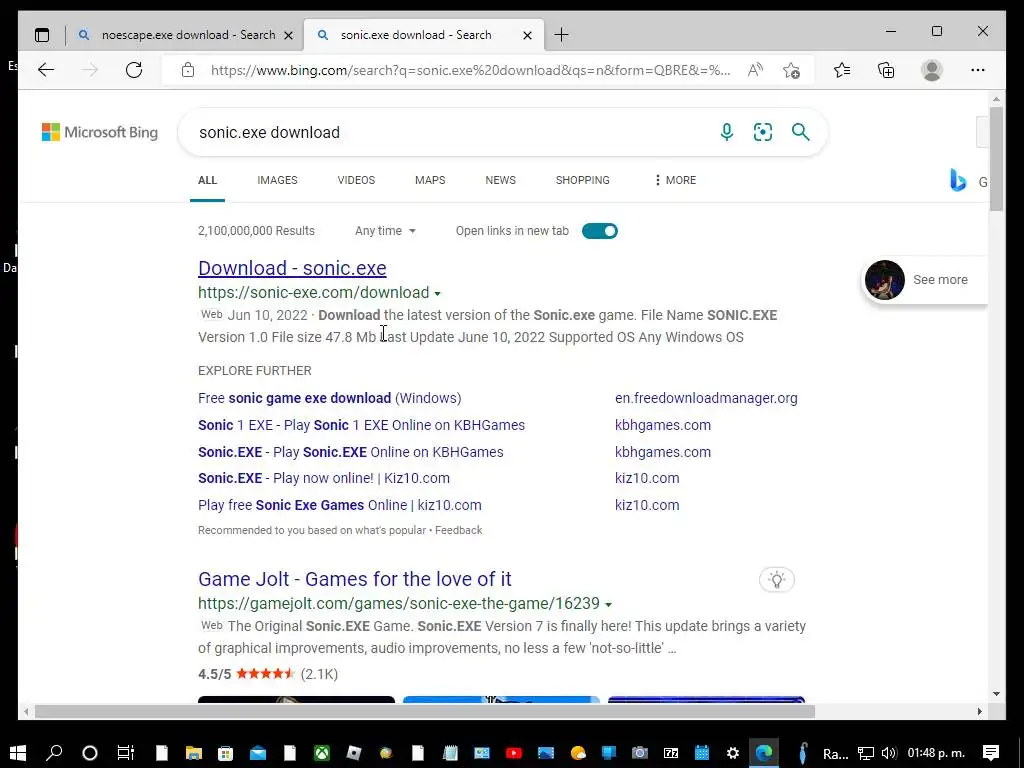This screenshot has width=1024, height=768.
Task: Open Task View on taskbar
Action: (x=125, y=753)
